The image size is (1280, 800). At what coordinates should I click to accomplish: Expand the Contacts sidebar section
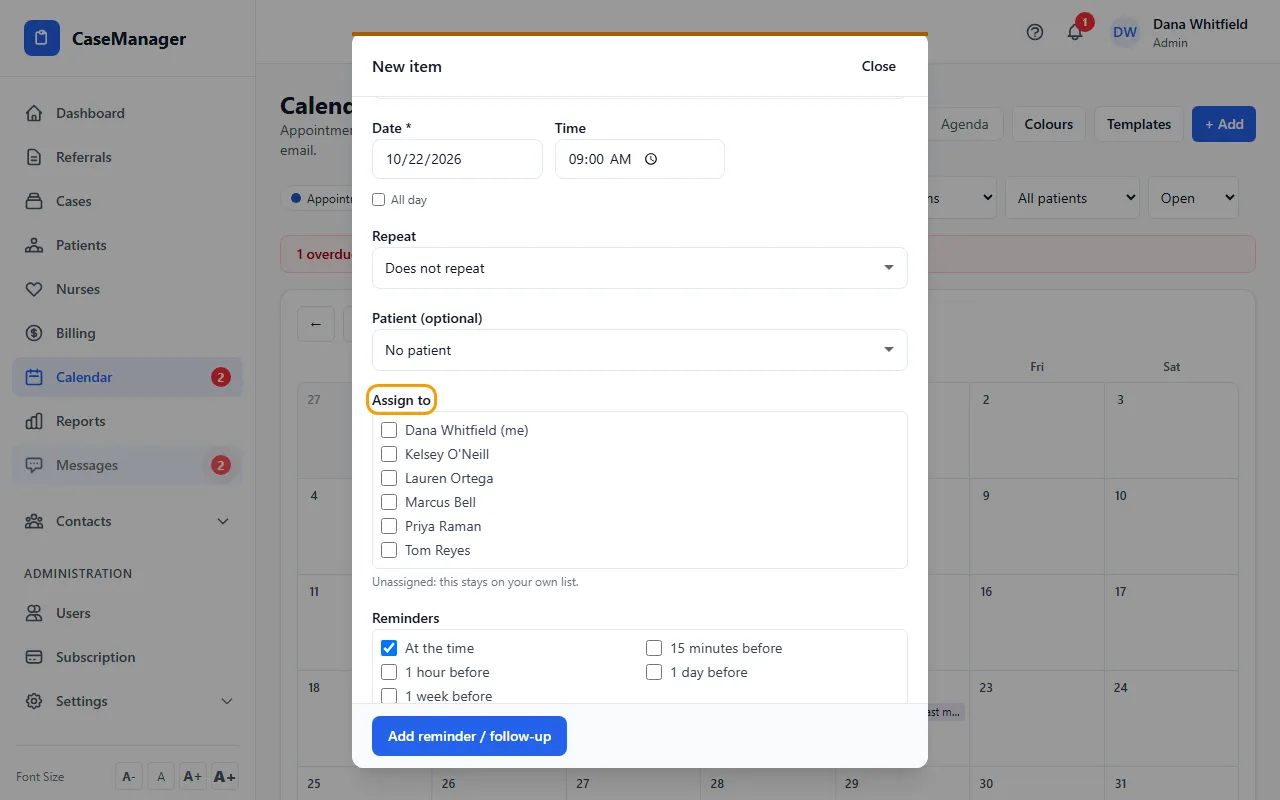point(223,521)
